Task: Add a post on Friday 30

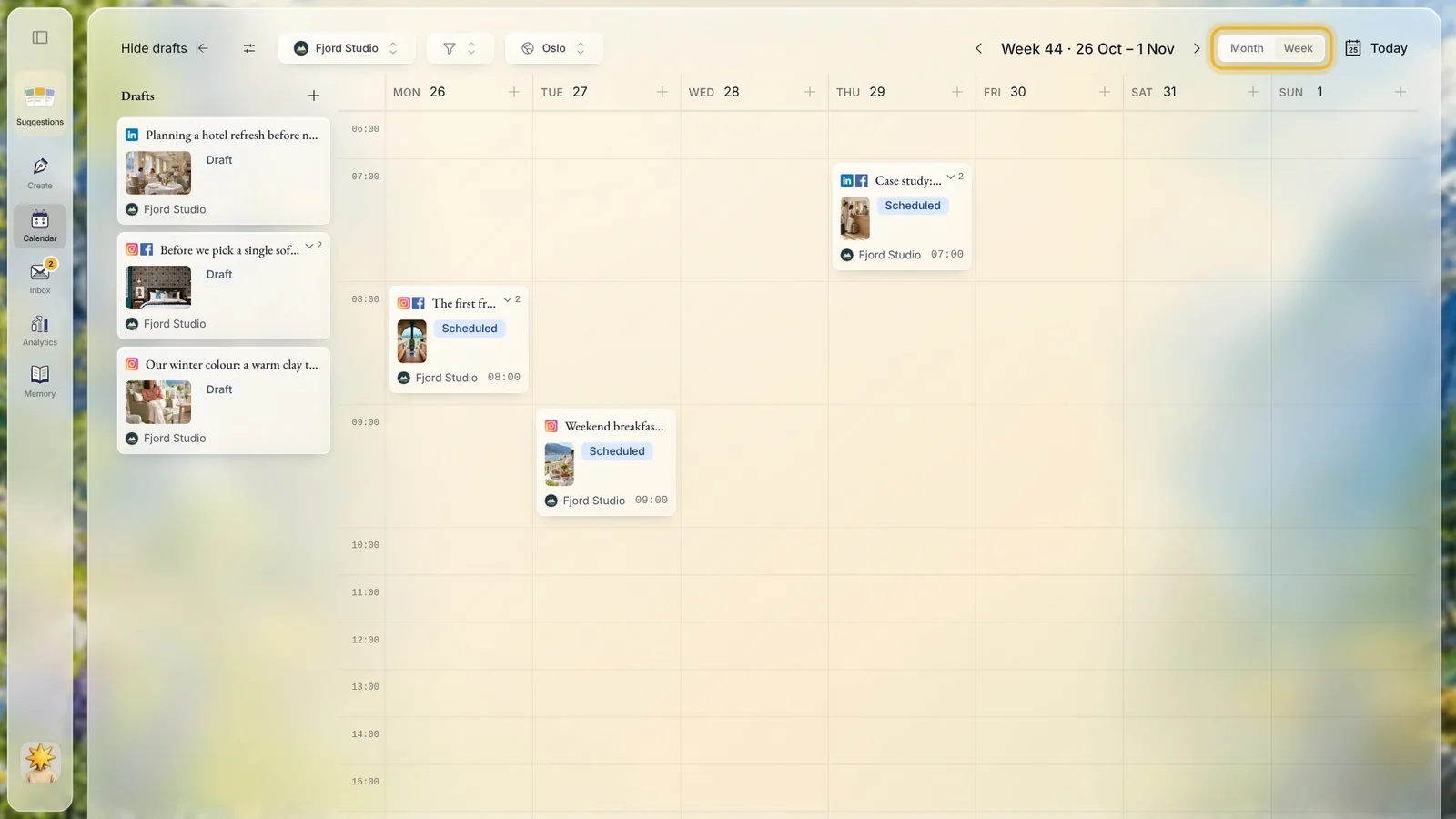Action: pyautogui.click(x=1105, y=92)
